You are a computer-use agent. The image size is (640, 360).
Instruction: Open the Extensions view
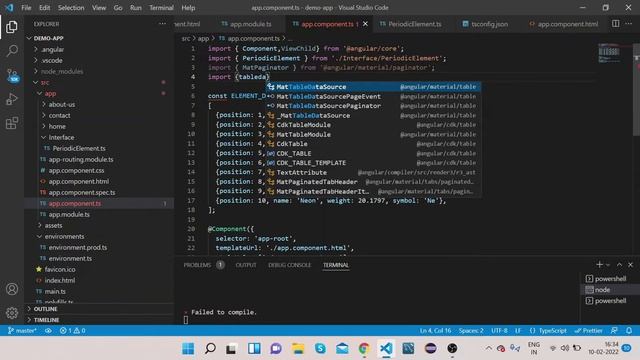tap(12, 123)
